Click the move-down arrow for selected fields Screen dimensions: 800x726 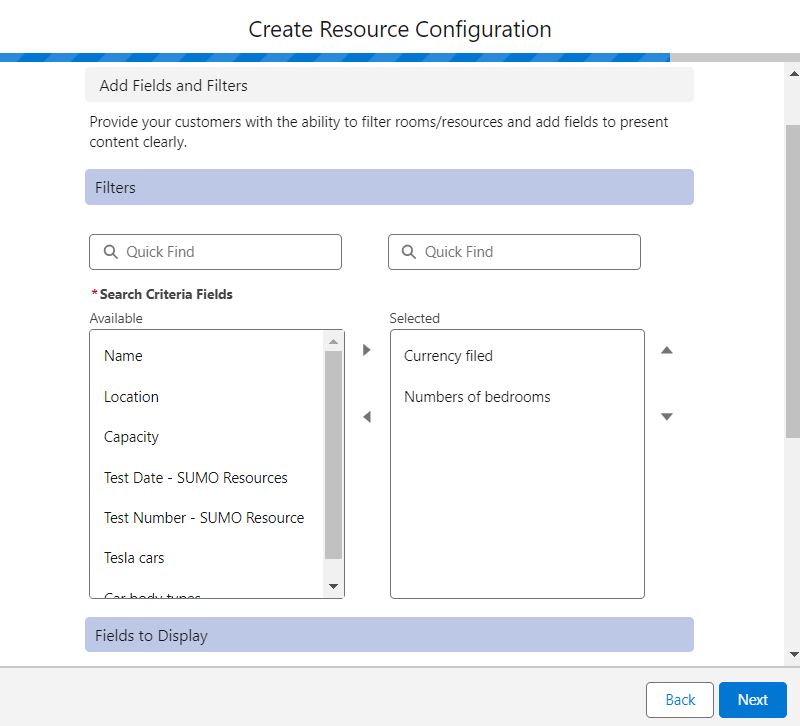[x=667, y=417]
